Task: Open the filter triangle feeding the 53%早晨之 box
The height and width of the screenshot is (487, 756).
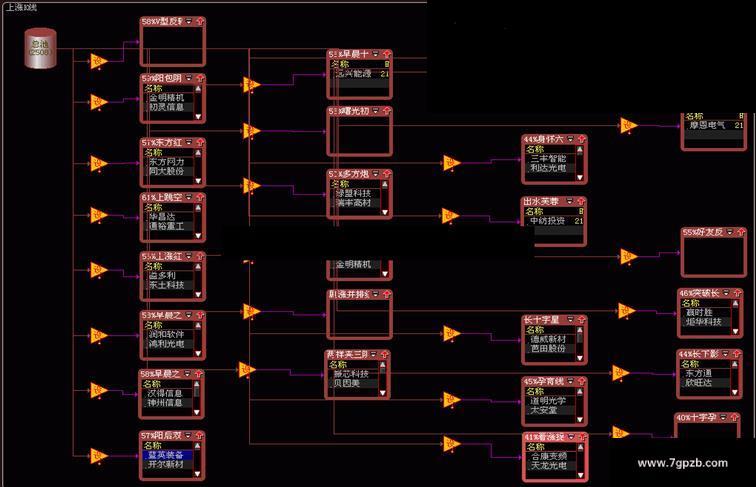Action: pyautogui.click(x=99, y=335)
